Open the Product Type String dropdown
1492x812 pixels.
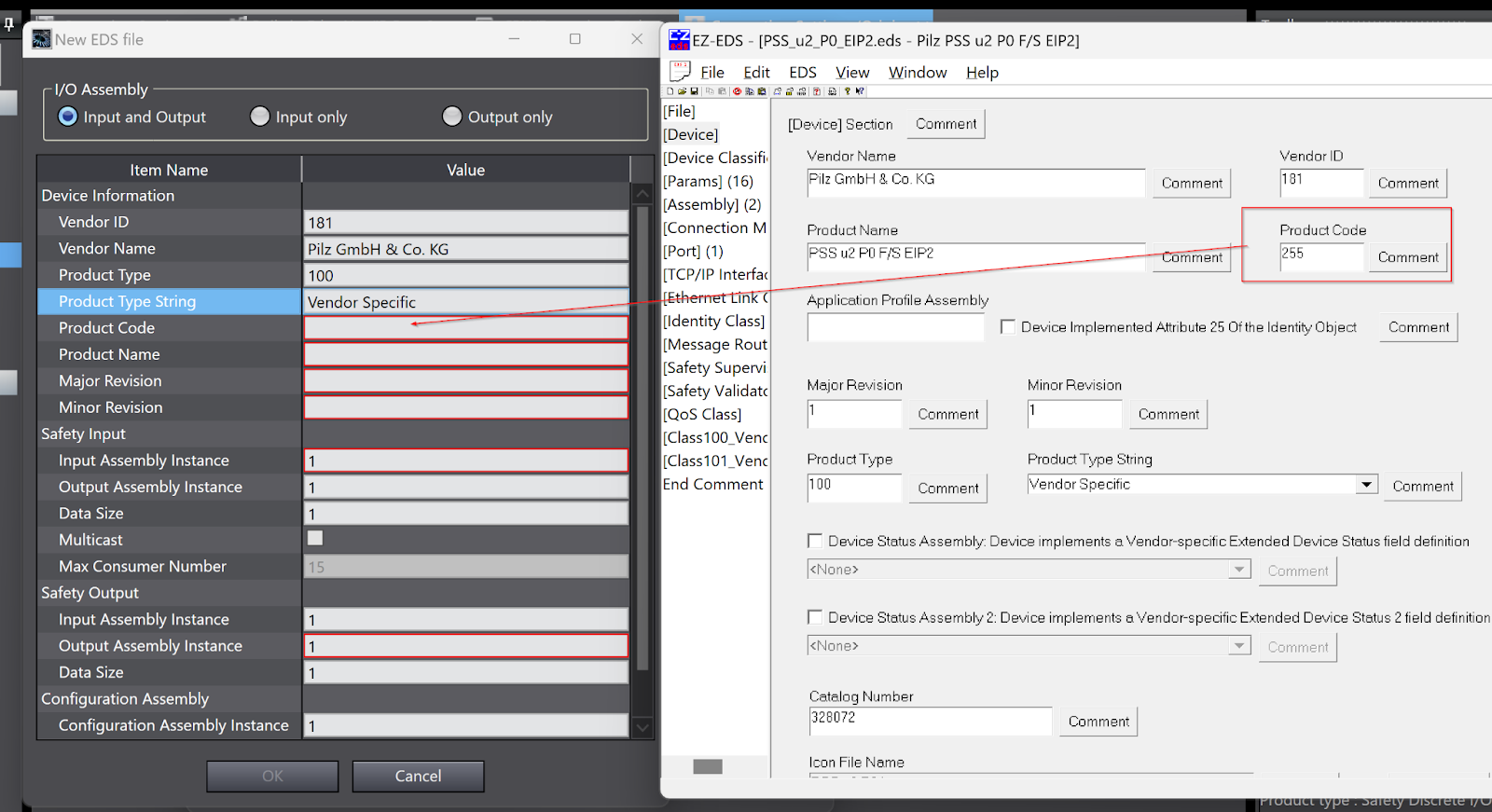pyautogui.click(x=1367, y=485)
